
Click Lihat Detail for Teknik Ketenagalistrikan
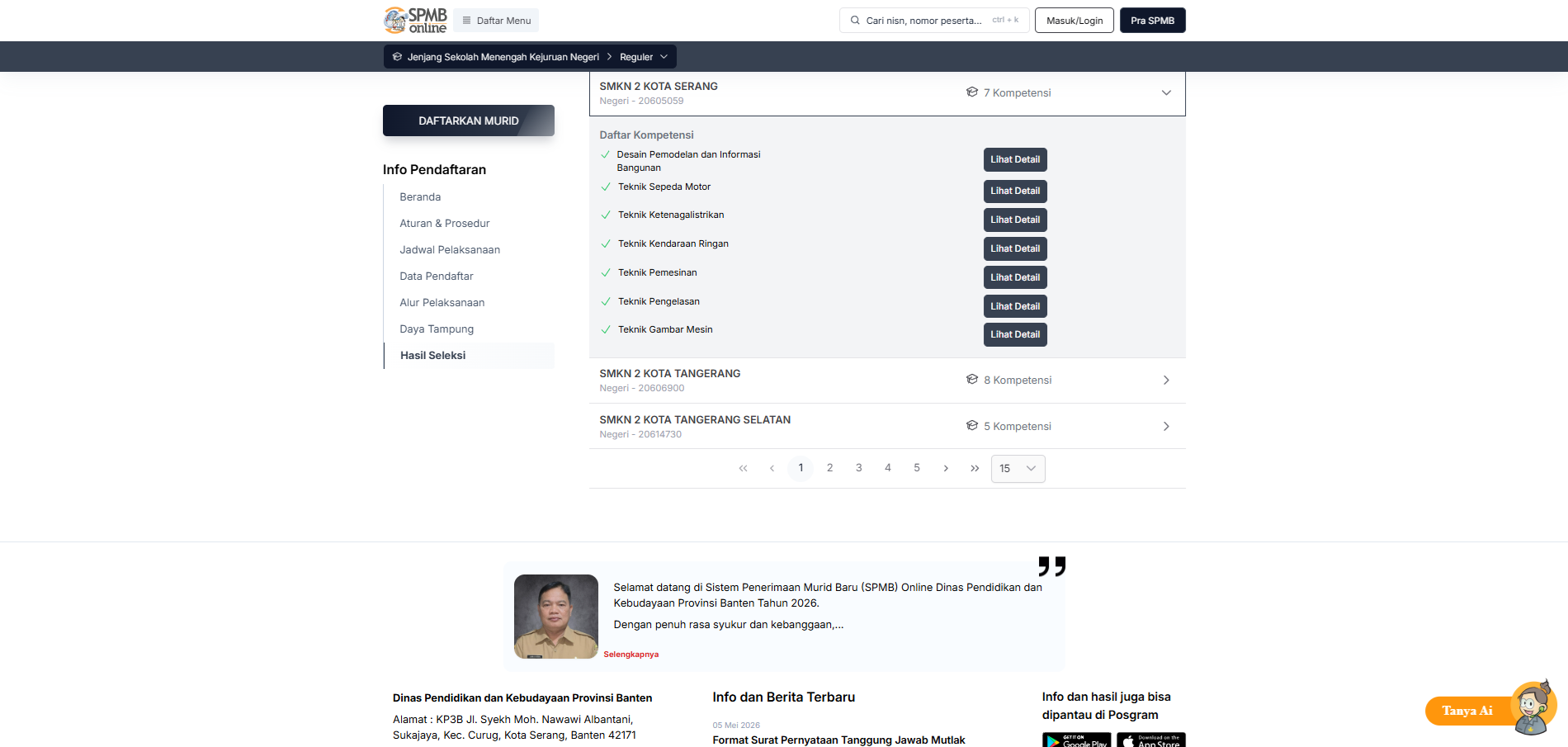[1015, 220]
